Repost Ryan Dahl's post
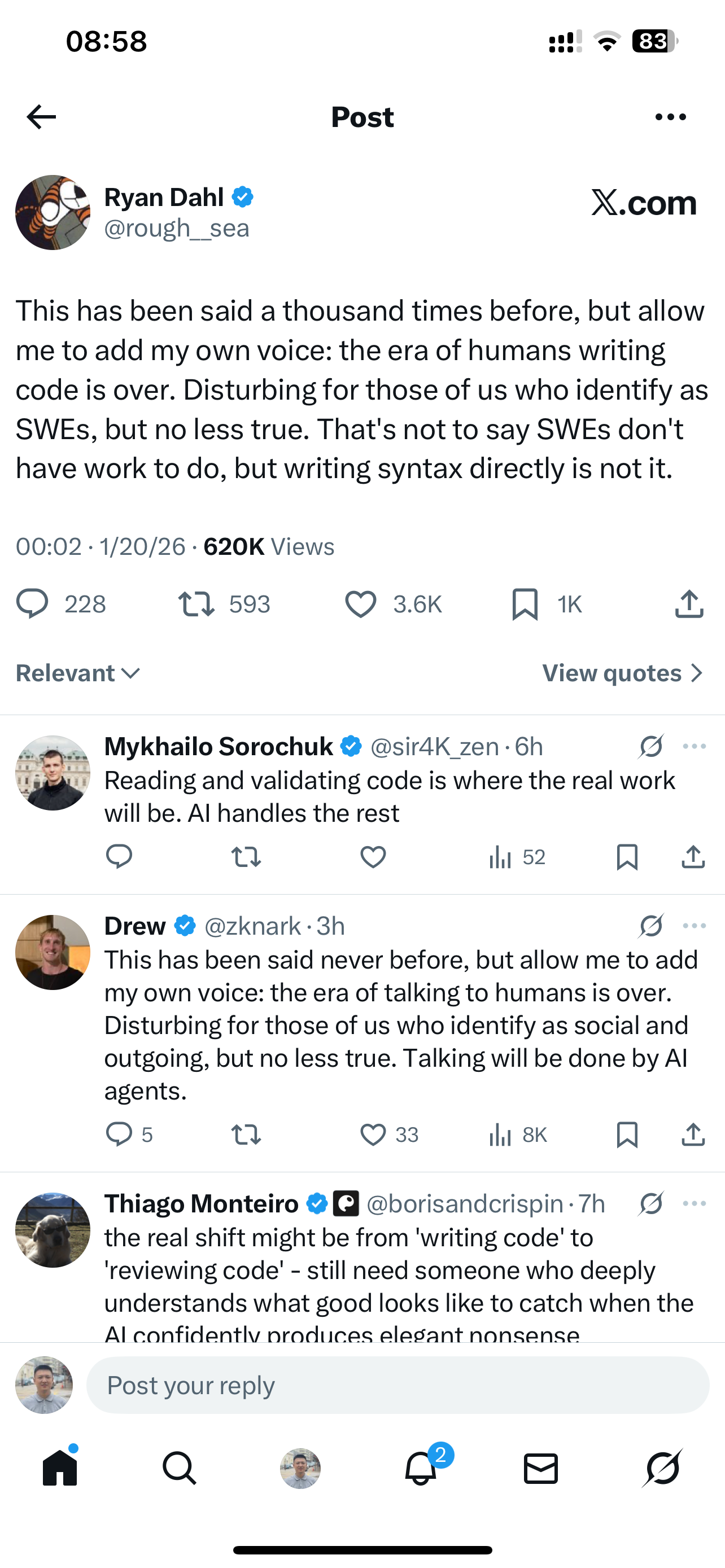Screen dimensions: 725x1568 (196, 604)
